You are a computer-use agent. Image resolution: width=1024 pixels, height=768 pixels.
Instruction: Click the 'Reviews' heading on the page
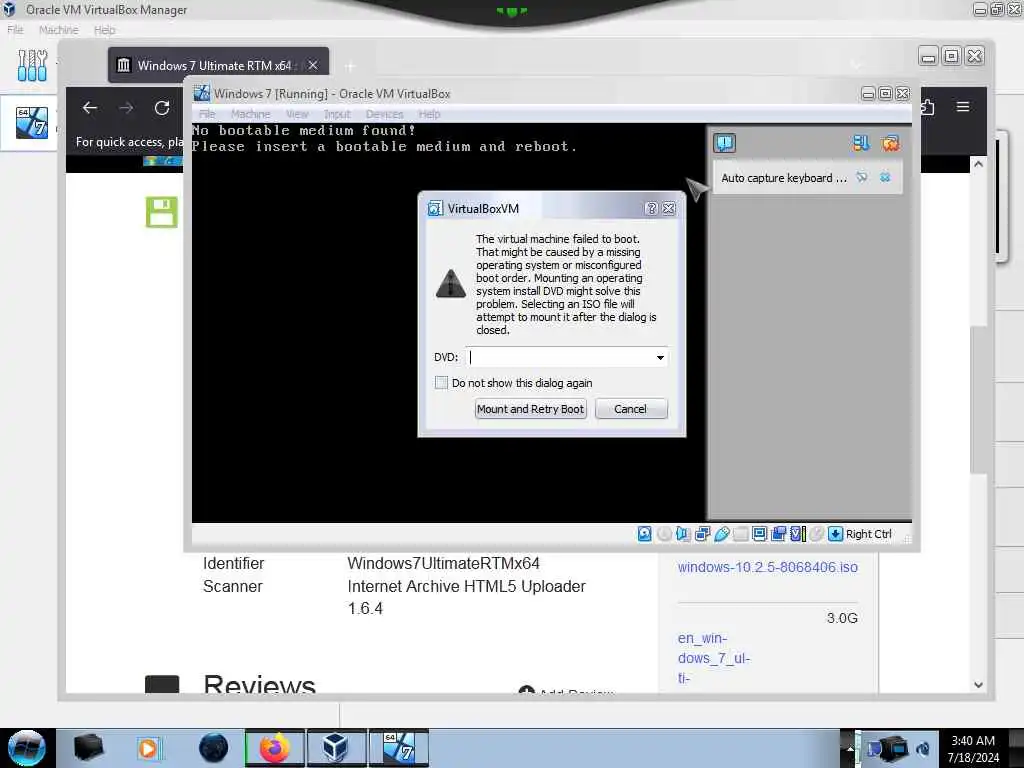[x=259, y=684]
